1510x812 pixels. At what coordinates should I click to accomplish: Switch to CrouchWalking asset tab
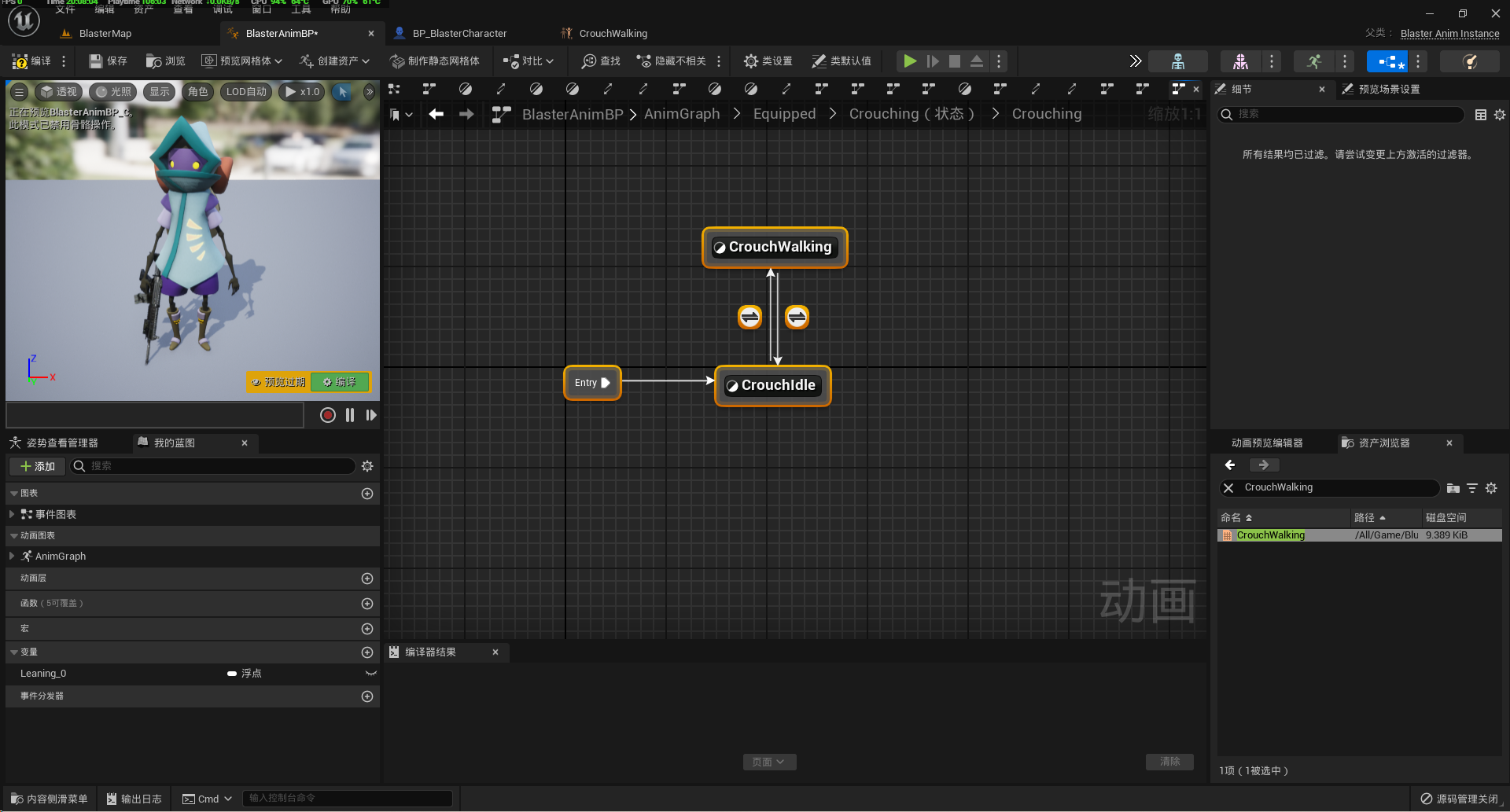(613, 33)
